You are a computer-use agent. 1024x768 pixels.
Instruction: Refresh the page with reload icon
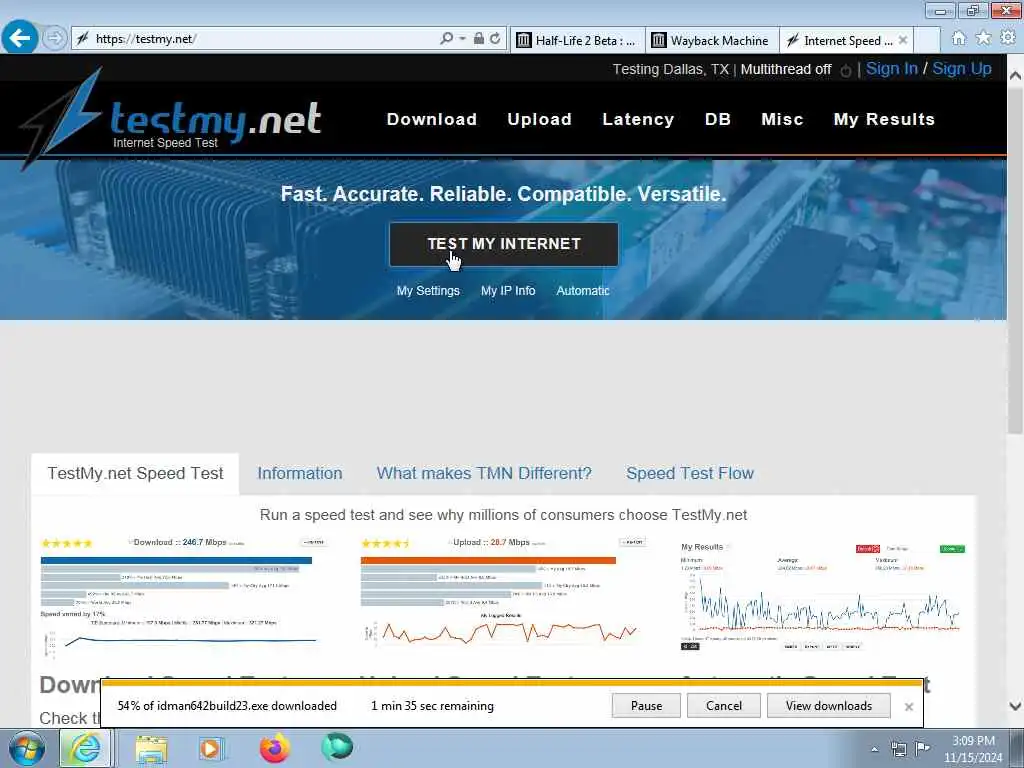(496, 39)
